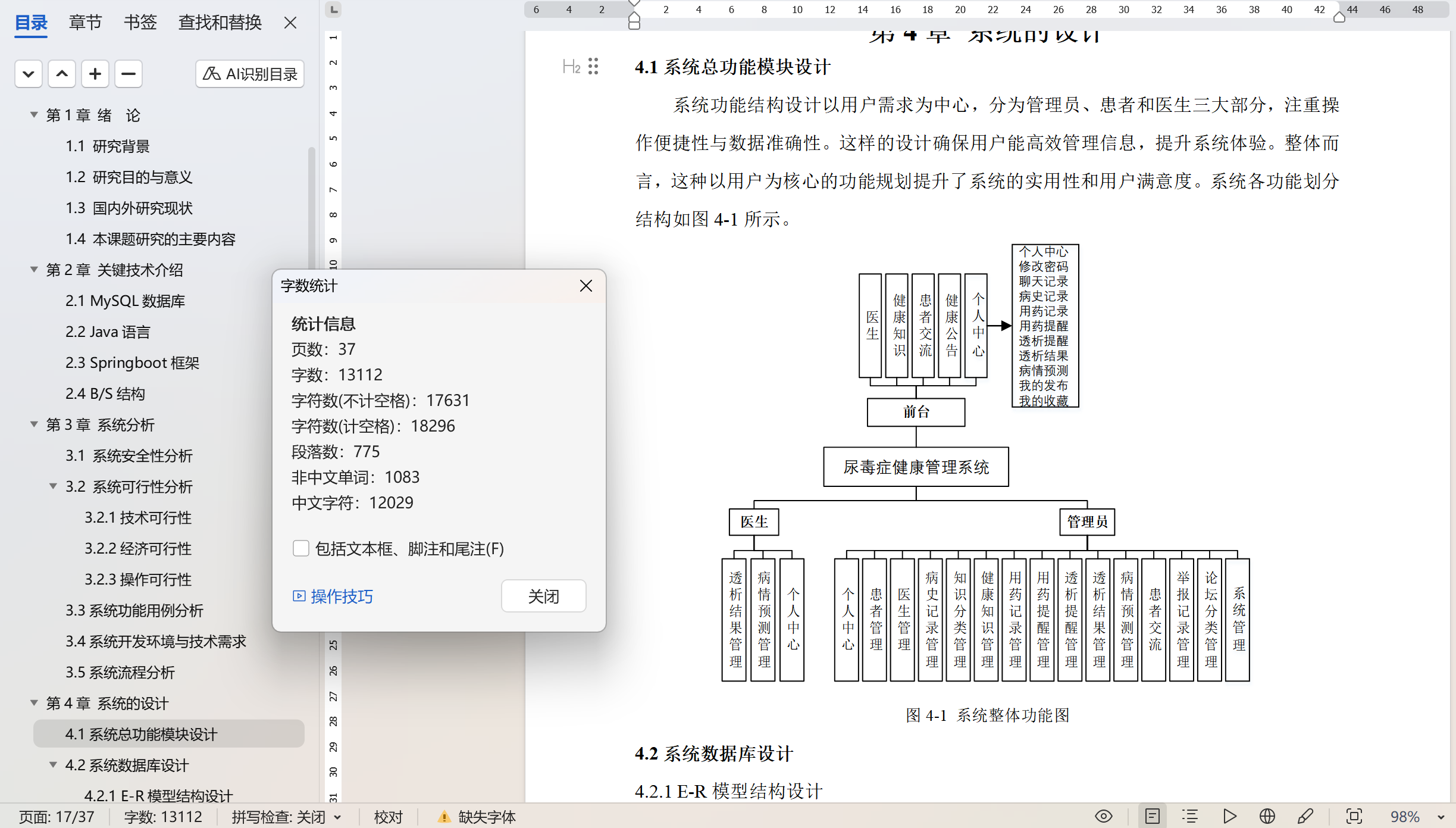
Task: Switch to outline view icon in status bar
Action: [x=1189, y=816]
